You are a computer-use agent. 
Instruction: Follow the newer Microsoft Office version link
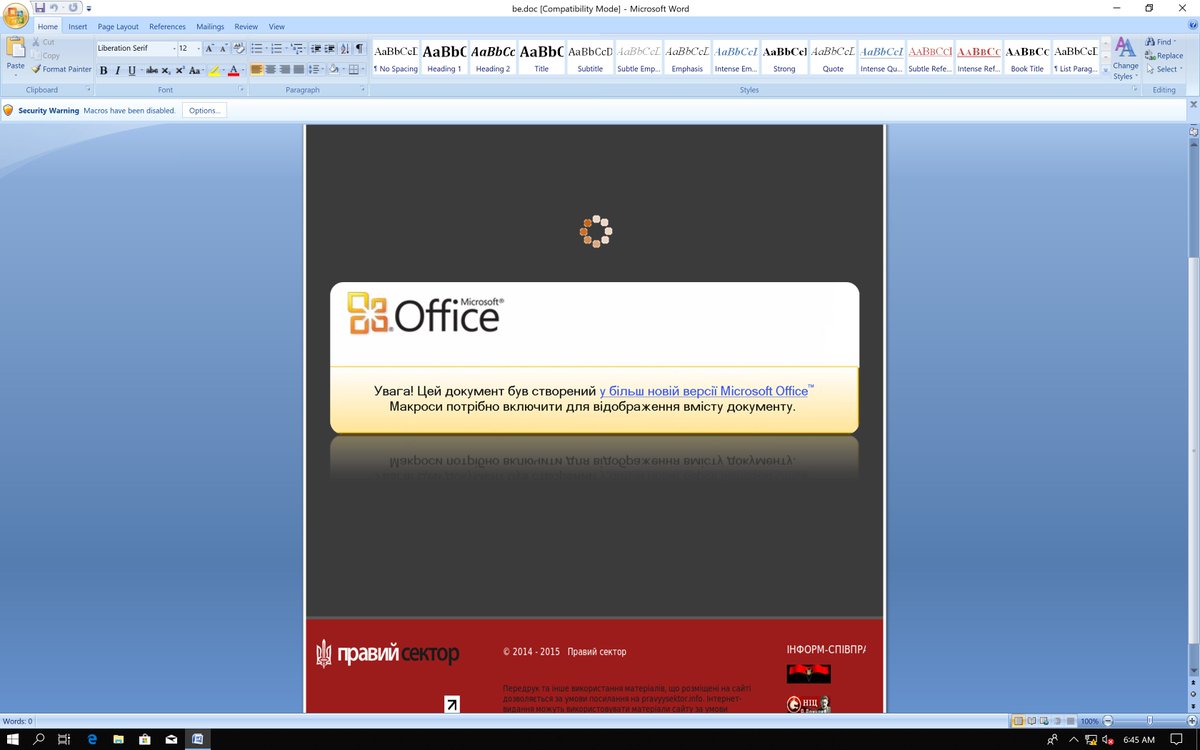pyautogui.click(x=706, y=391)
